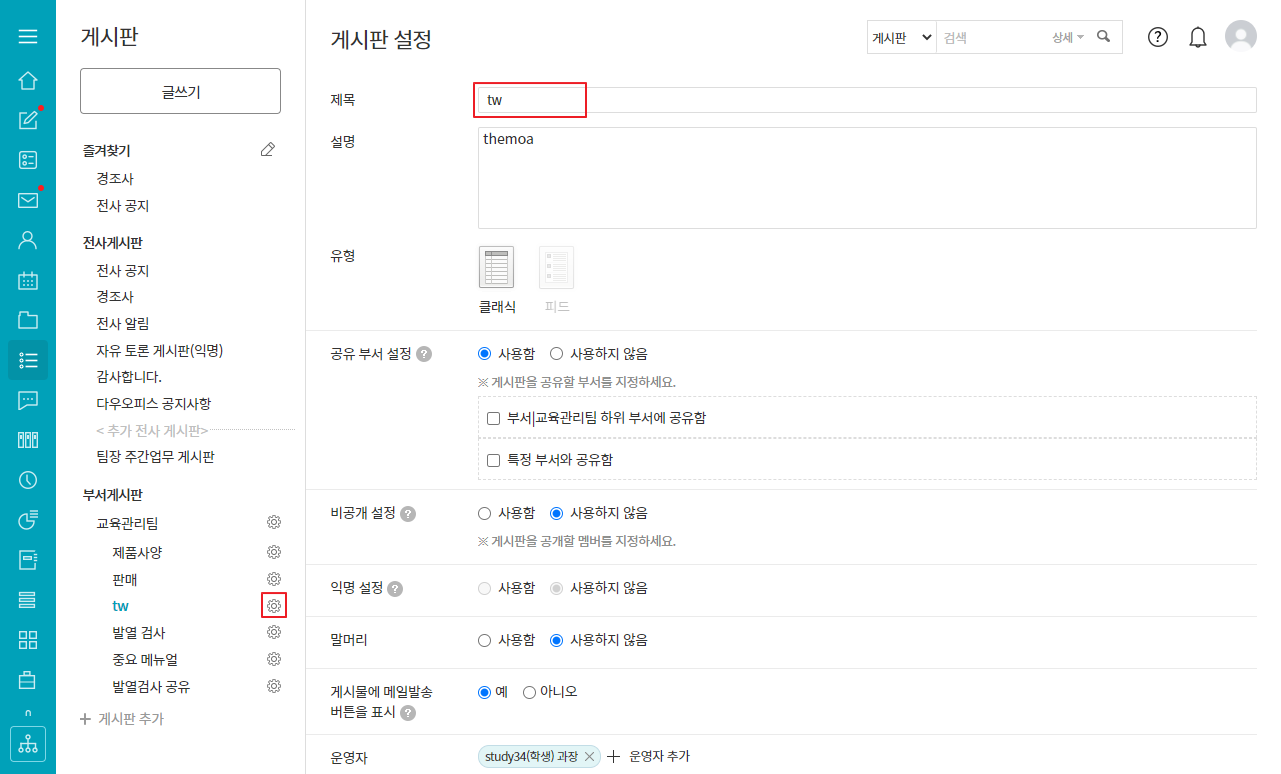Open the hamburger menu at top left
This screenshot has height=774, width=1281.
tap(28, 37)
